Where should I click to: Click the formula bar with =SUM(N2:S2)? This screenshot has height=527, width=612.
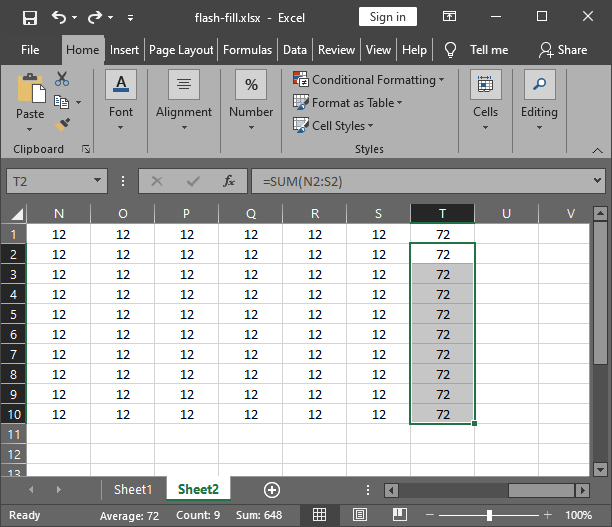tap(421, 181)
